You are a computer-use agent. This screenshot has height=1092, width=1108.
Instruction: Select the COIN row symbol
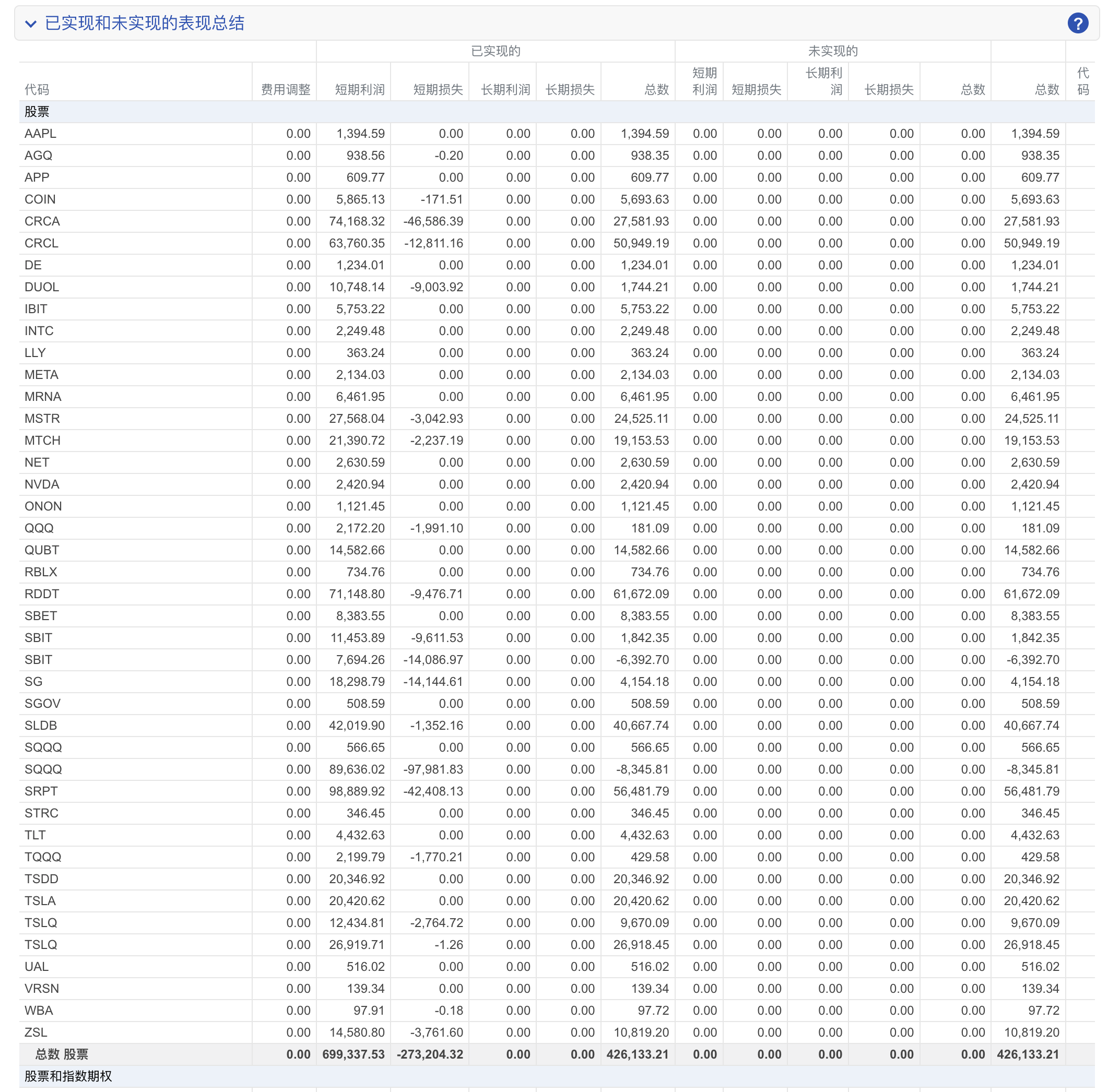click(x=40, y=199)
